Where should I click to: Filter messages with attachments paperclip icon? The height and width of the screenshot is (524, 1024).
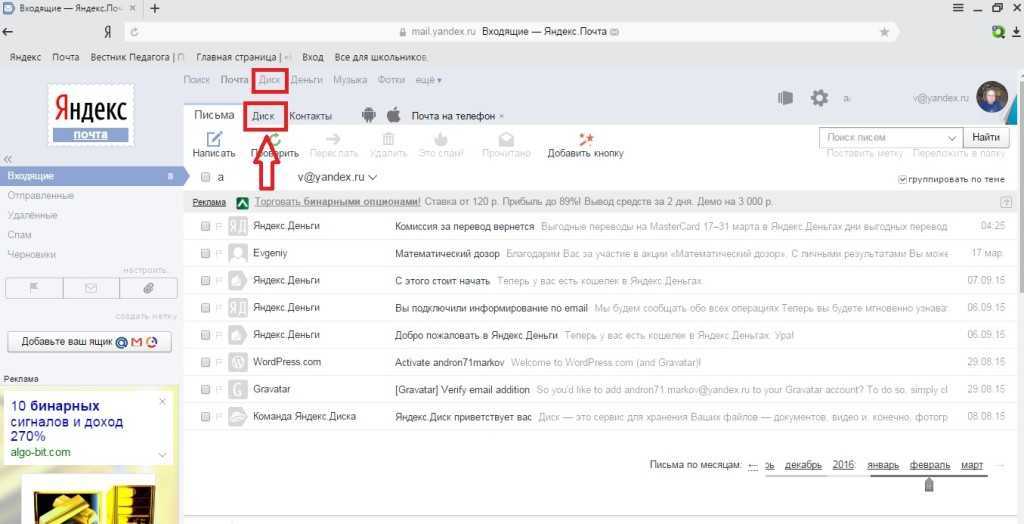coord(148,288)
